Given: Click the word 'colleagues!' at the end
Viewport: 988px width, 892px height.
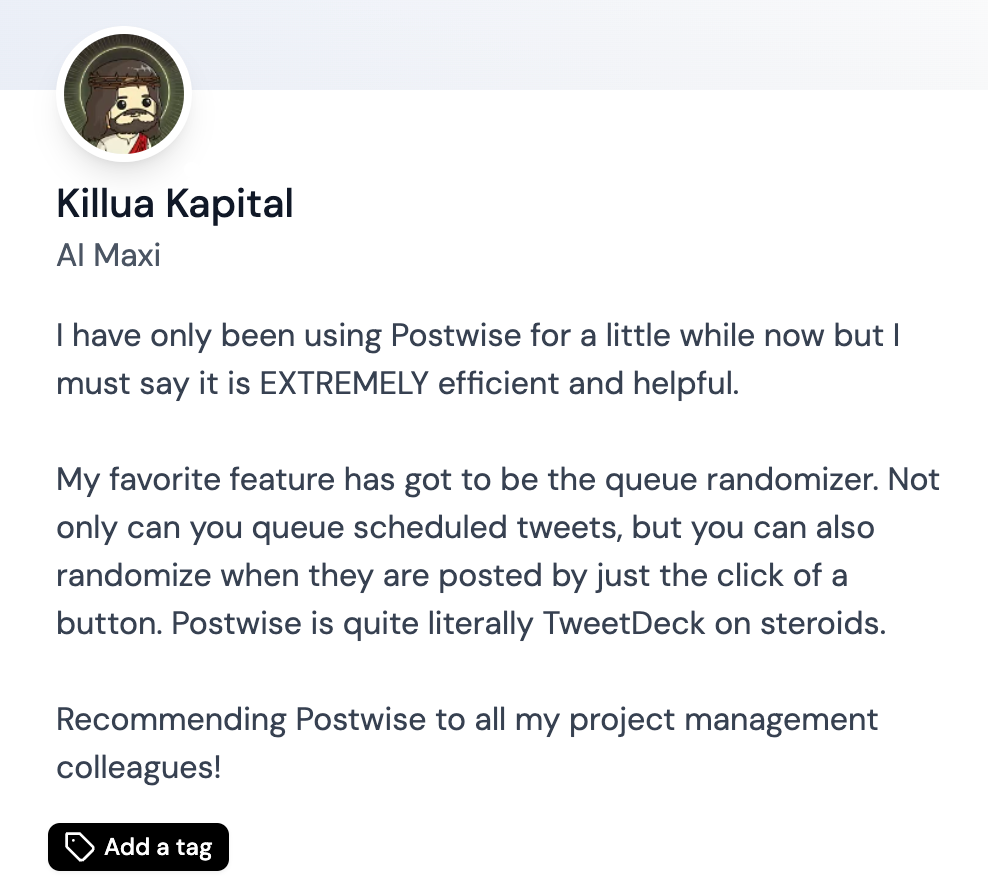Looking at the screenshot, I should [x=139, y=767].
